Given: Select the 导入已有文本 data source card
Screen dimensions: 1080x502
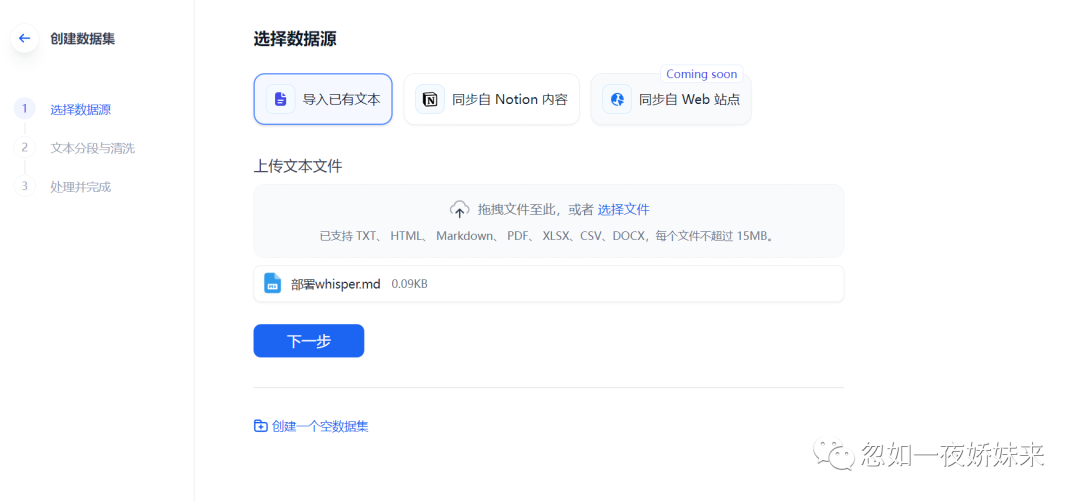Looking at the screenshot, I should [x=323, y=99].
